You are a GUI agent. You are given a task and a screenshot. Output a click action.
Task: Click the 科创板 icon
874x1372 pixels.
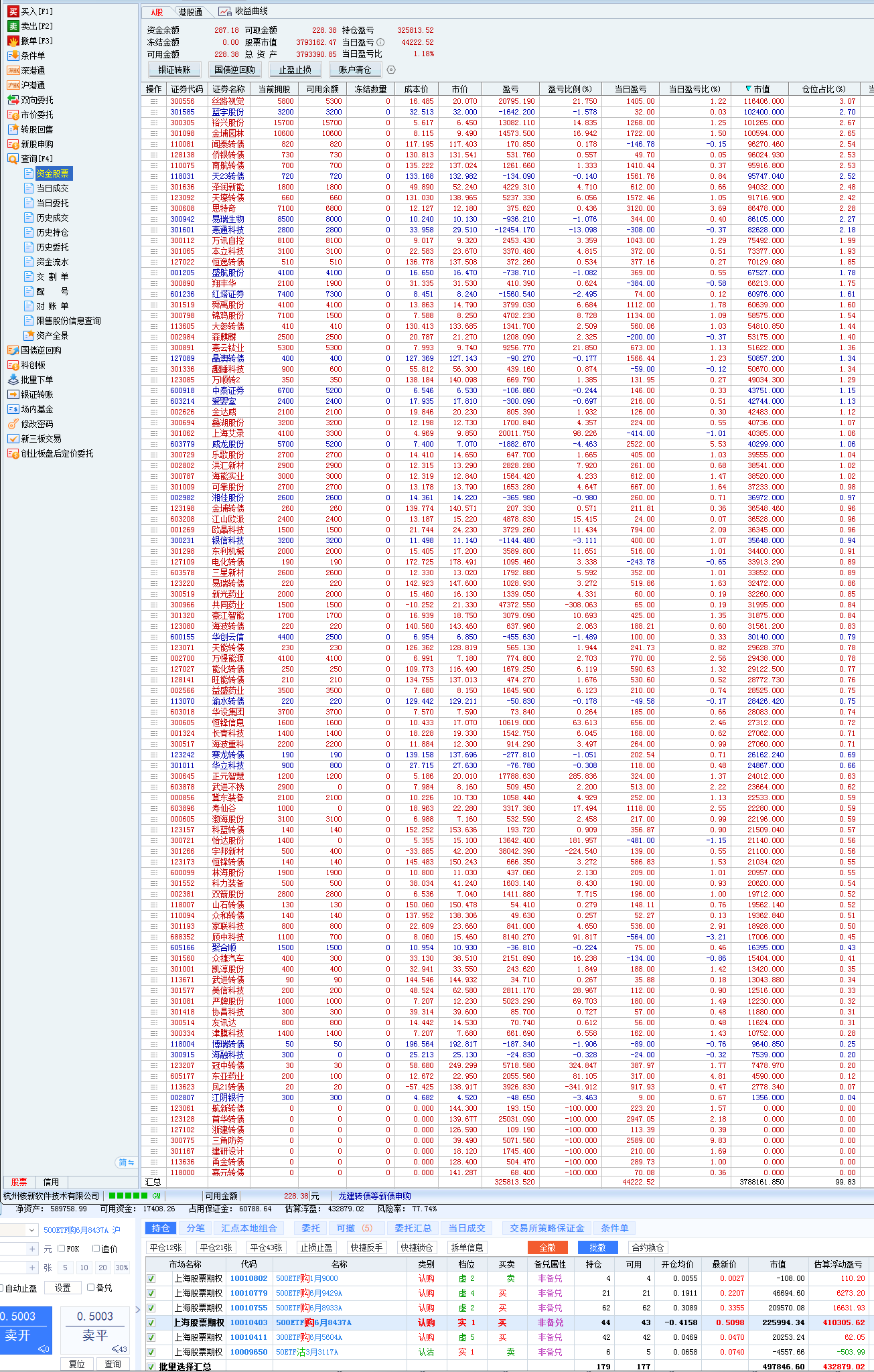tap(13, 365)
